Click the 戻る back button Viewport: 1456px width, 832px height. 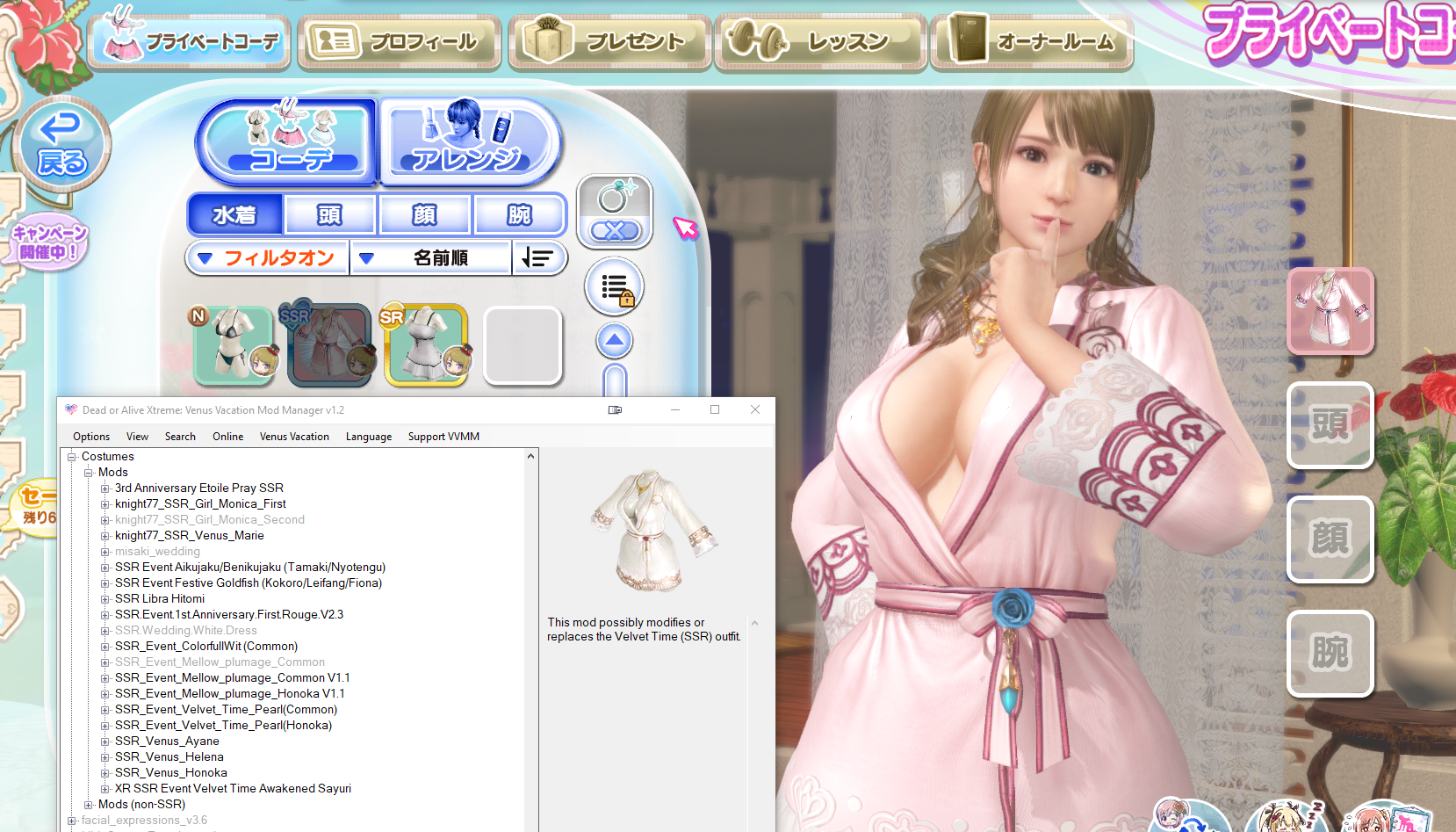(x=61, y=145)
